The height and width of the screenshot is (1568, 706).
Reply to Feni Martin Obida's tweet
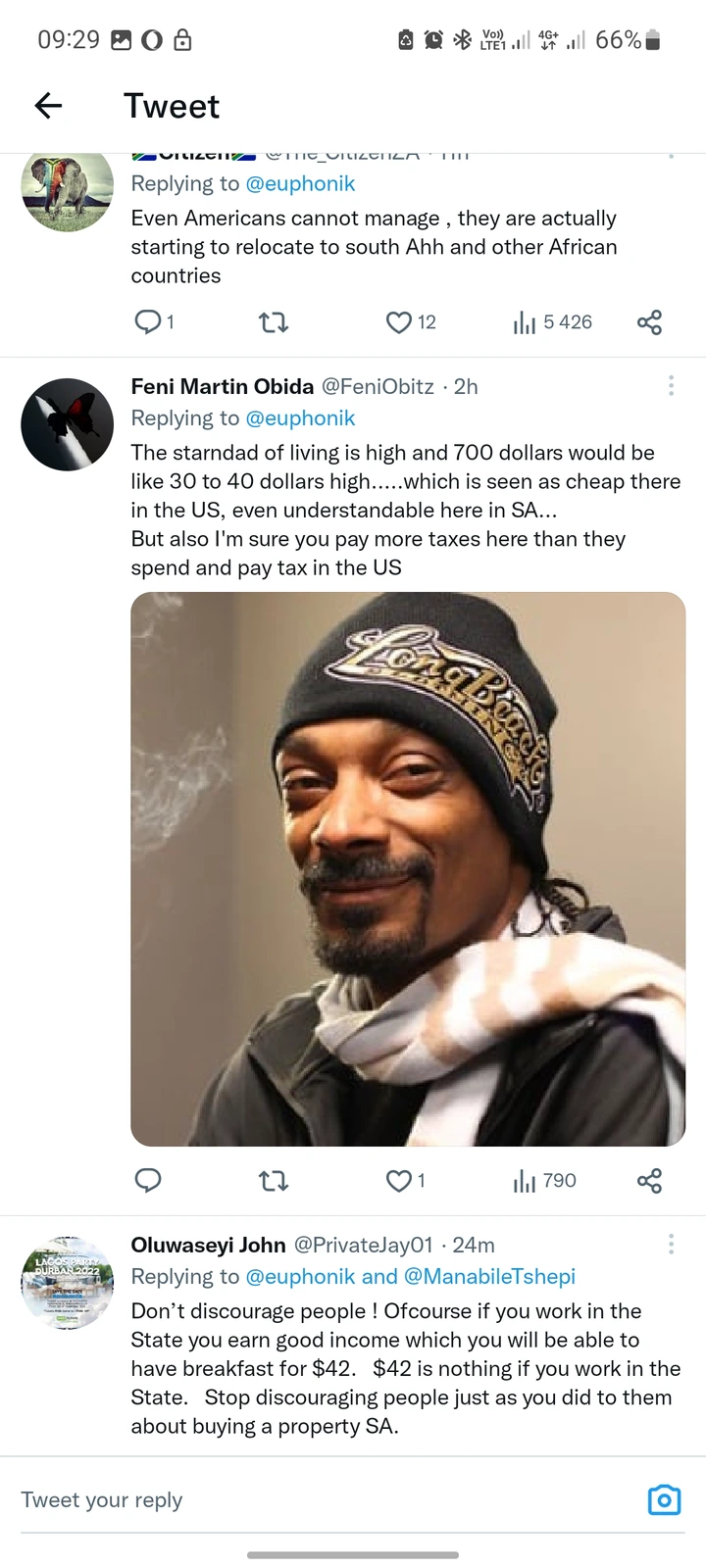pyautogui.click(x=147, y=1180)
